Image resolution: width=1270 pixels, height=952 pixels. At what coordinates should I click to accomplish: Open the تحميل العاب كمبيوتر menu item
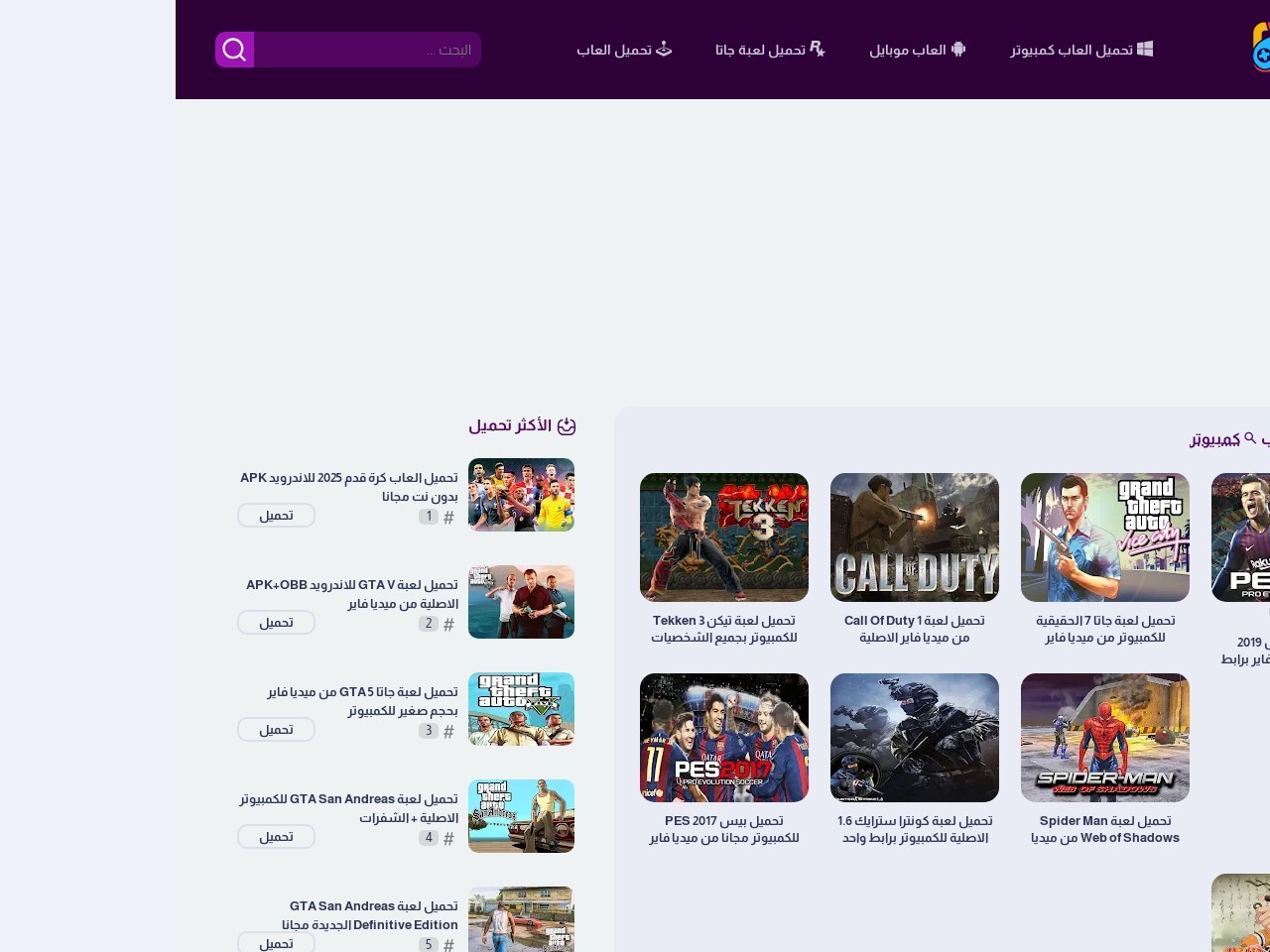[1072, 50]
